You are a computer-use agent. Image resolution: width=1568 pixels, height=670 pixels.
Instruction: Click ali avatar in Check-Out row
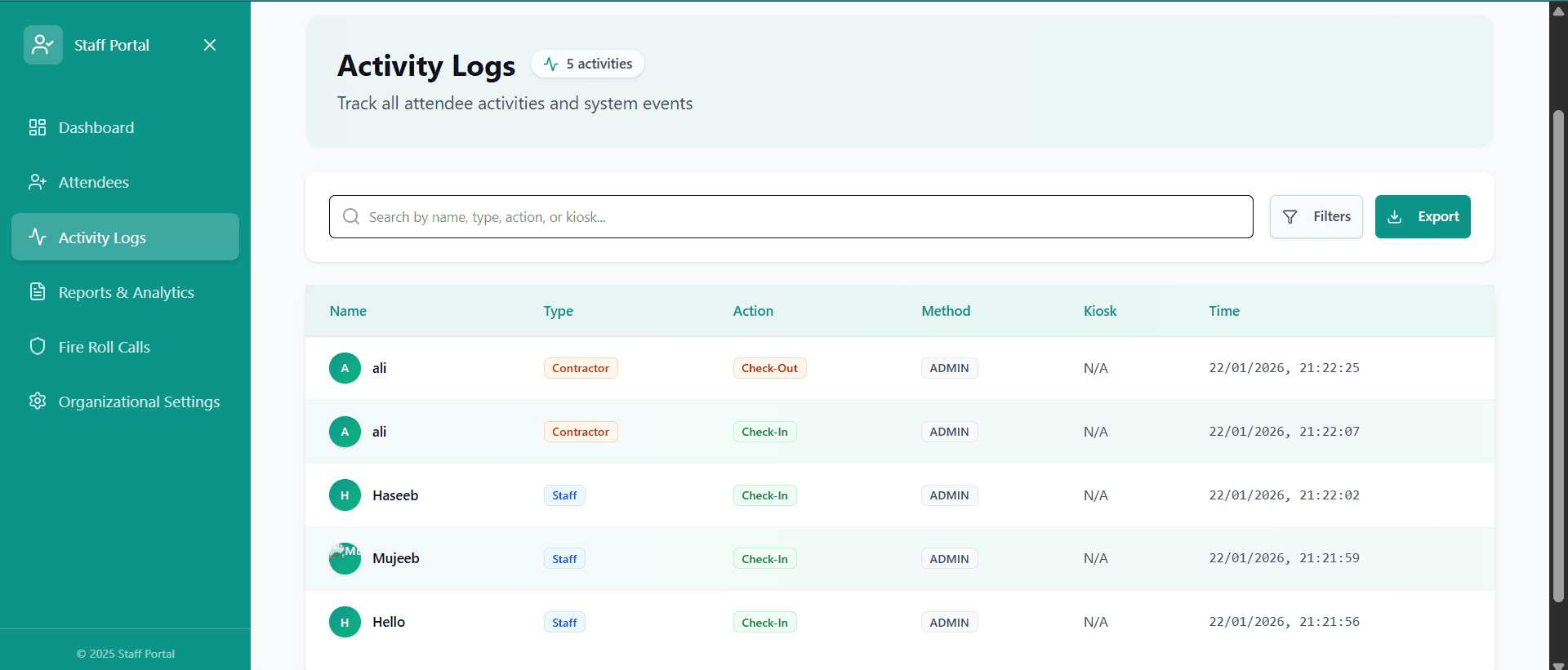[x=345, y=368]
